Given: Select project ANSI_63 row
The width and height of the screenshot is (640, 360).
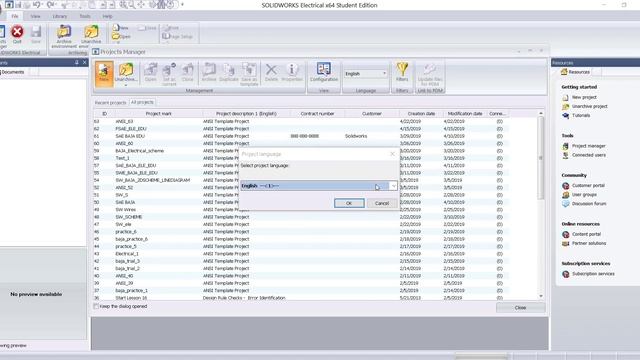Looking at the screenshot, I should pos(301,121).
